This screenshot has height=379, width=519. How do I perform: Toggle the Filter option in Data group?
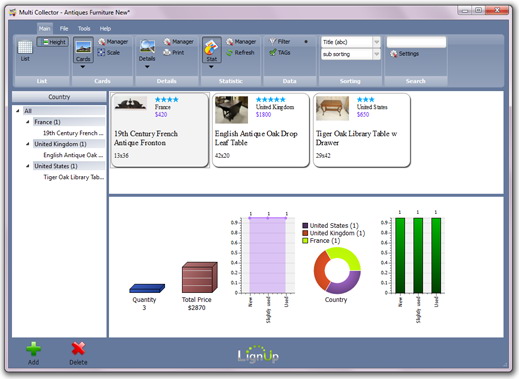[279, 42]
